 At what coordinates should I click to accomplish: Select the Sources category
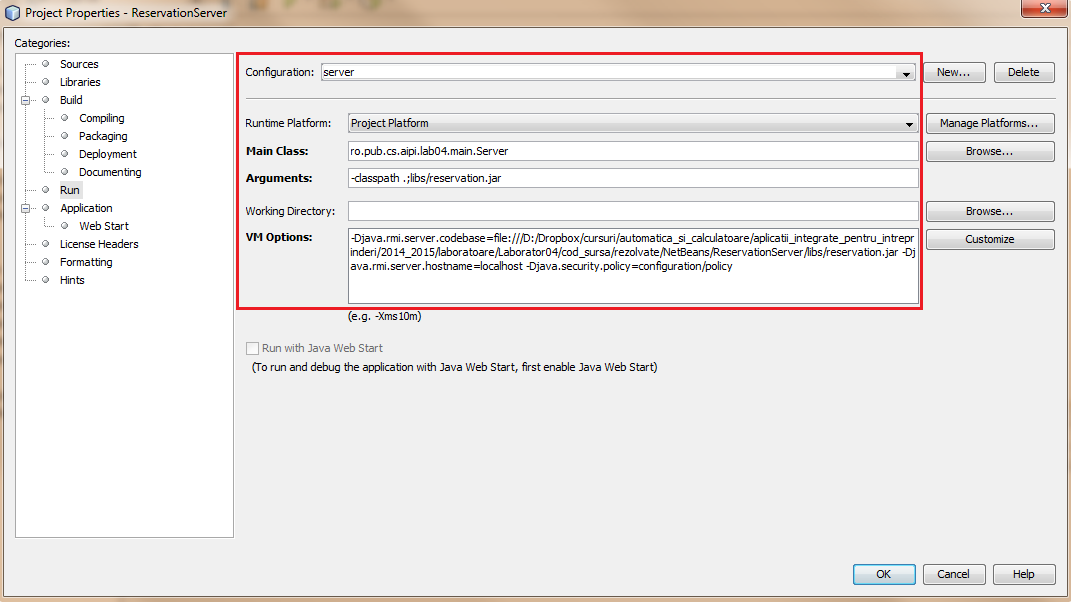(x=79, y=64)
